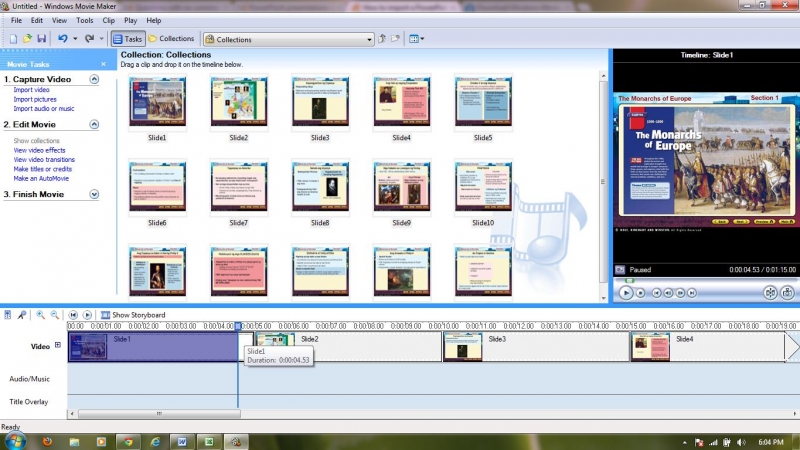Open the Tools menu

[85, 20]
